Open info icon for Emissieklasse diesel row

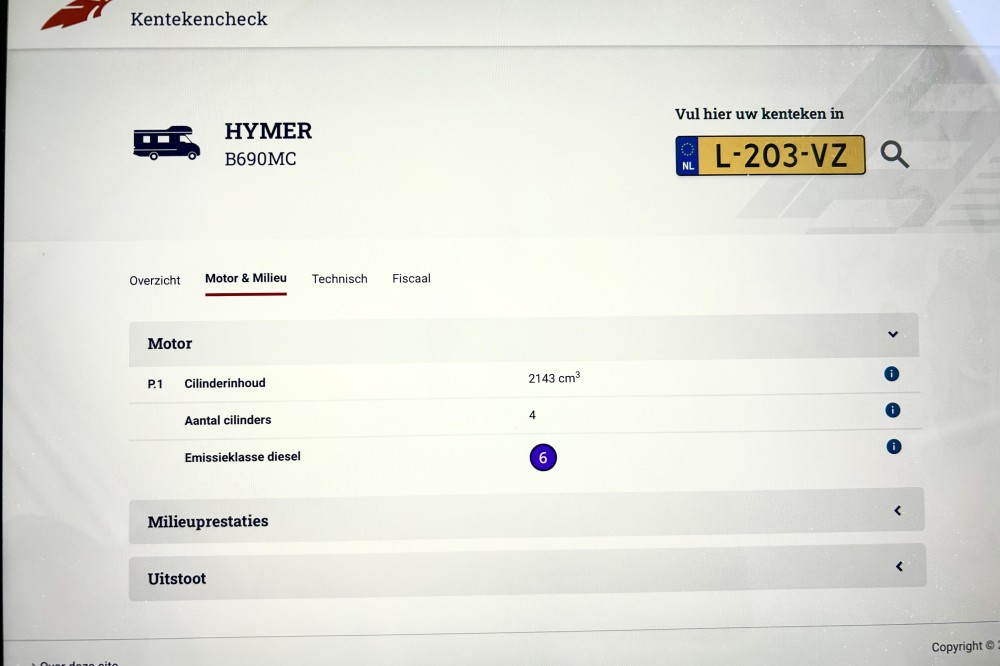(894, 447)
